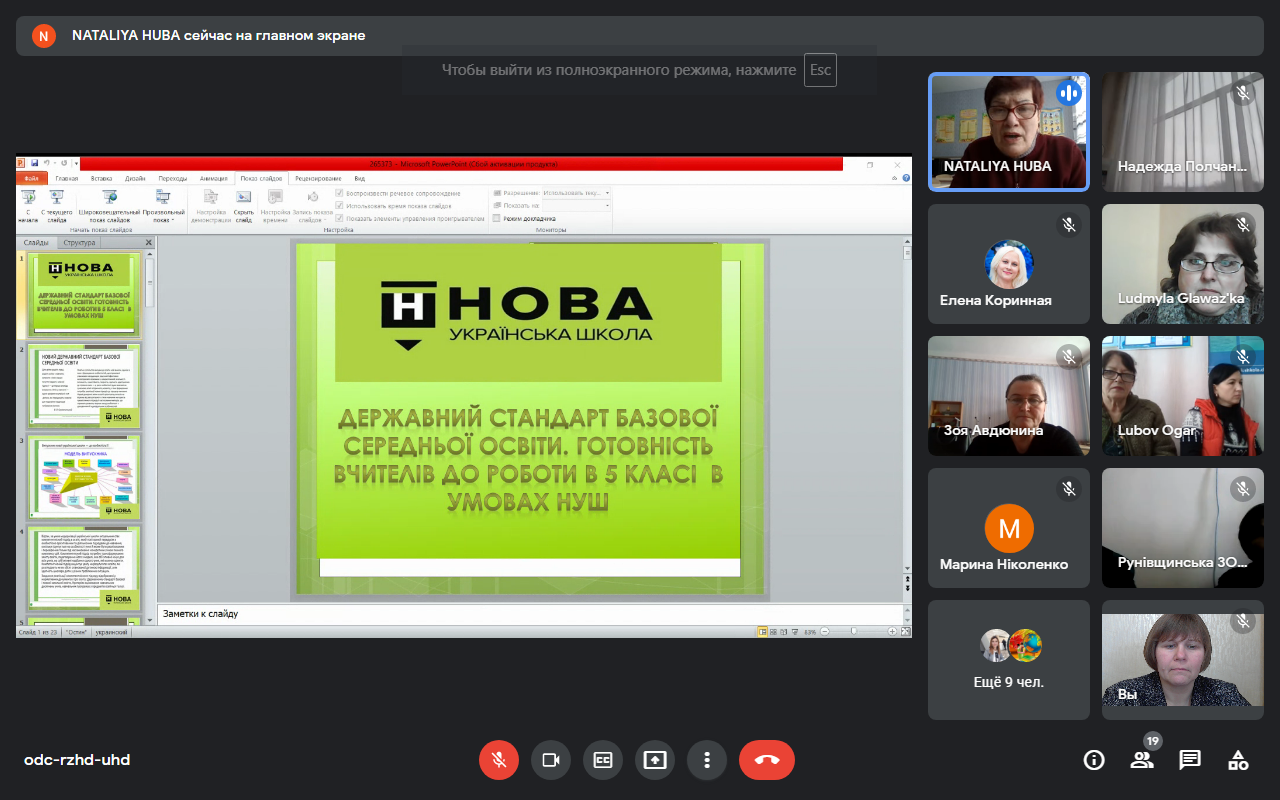Select slide 4 thumbnail
Screen dimensions: 1280x800
click(84, 568)
